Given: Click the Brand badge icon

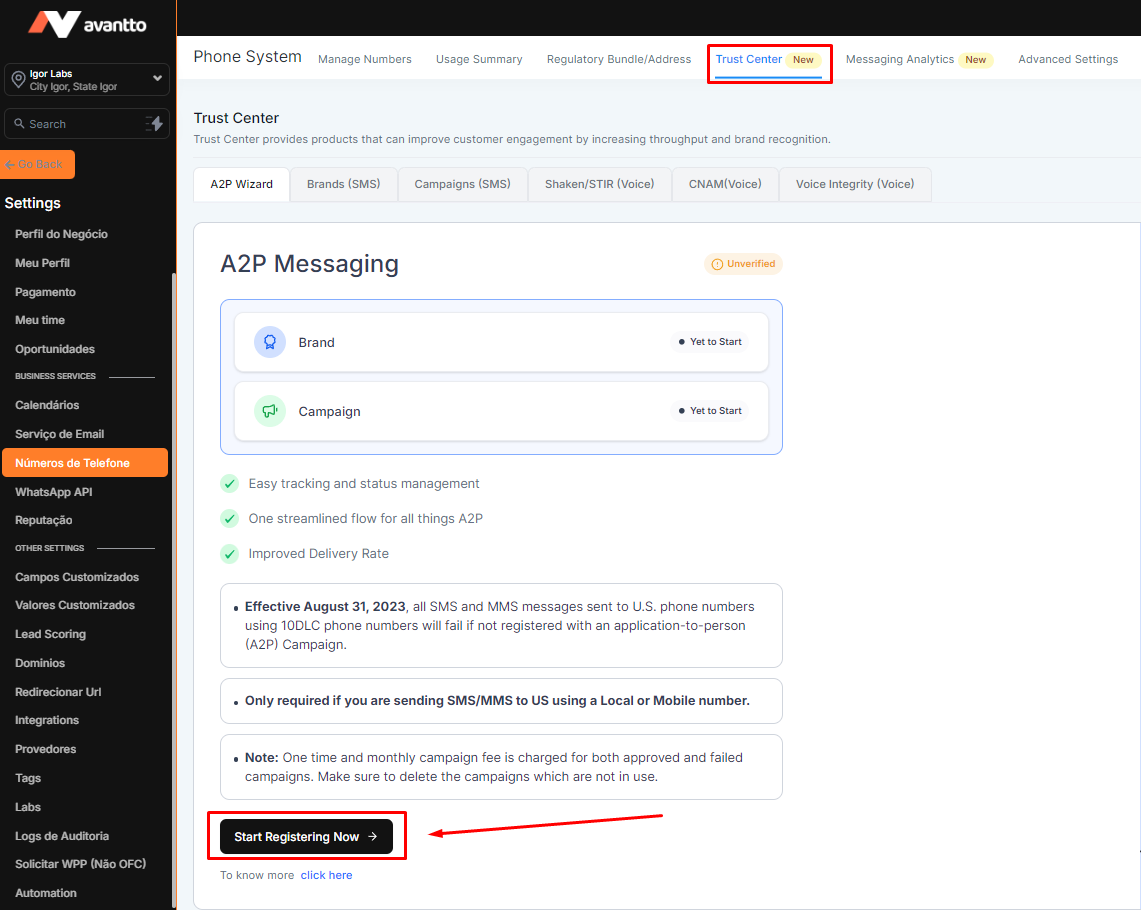Looking at the screenshot, I should [270, 342].
